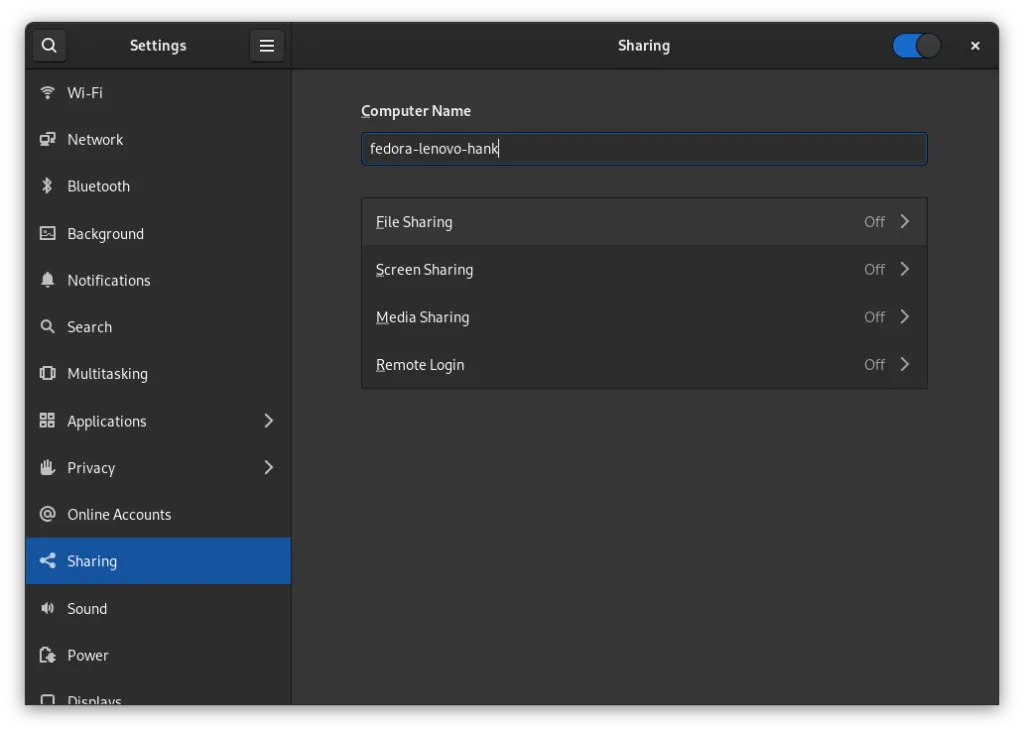
Task: Close the Settings window
Action: click(x=975, y=46)
